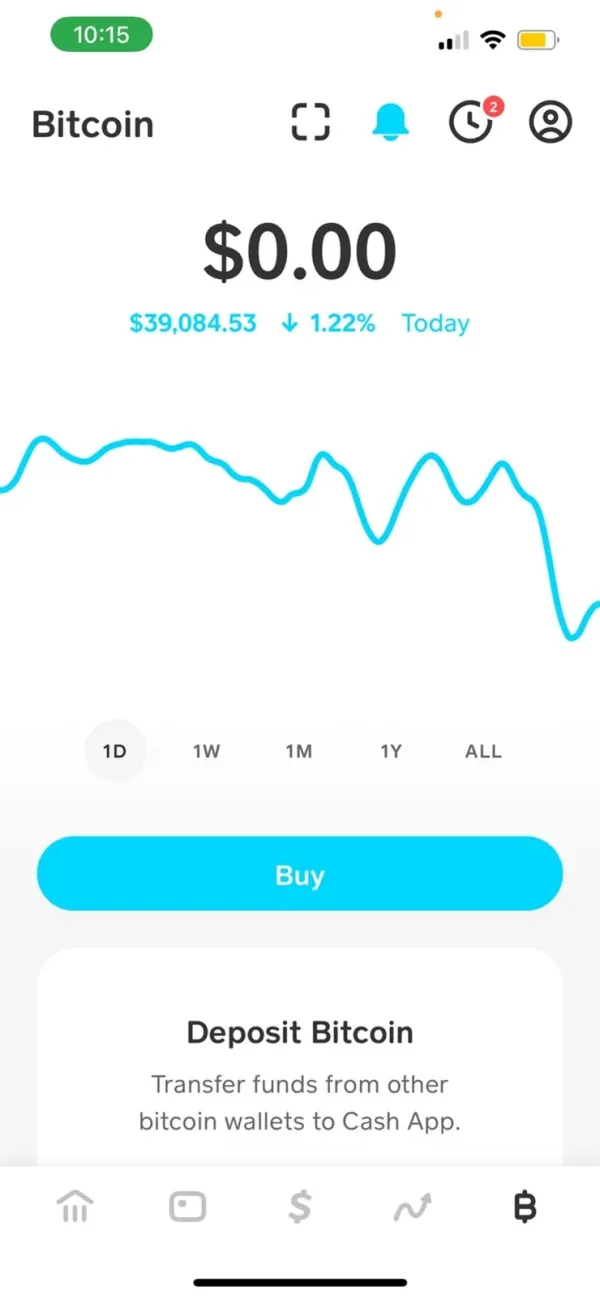Open the Deposit Bitcoin card
The image size is (600, 1299).
pyautogui.click(x=300, y=1060)
